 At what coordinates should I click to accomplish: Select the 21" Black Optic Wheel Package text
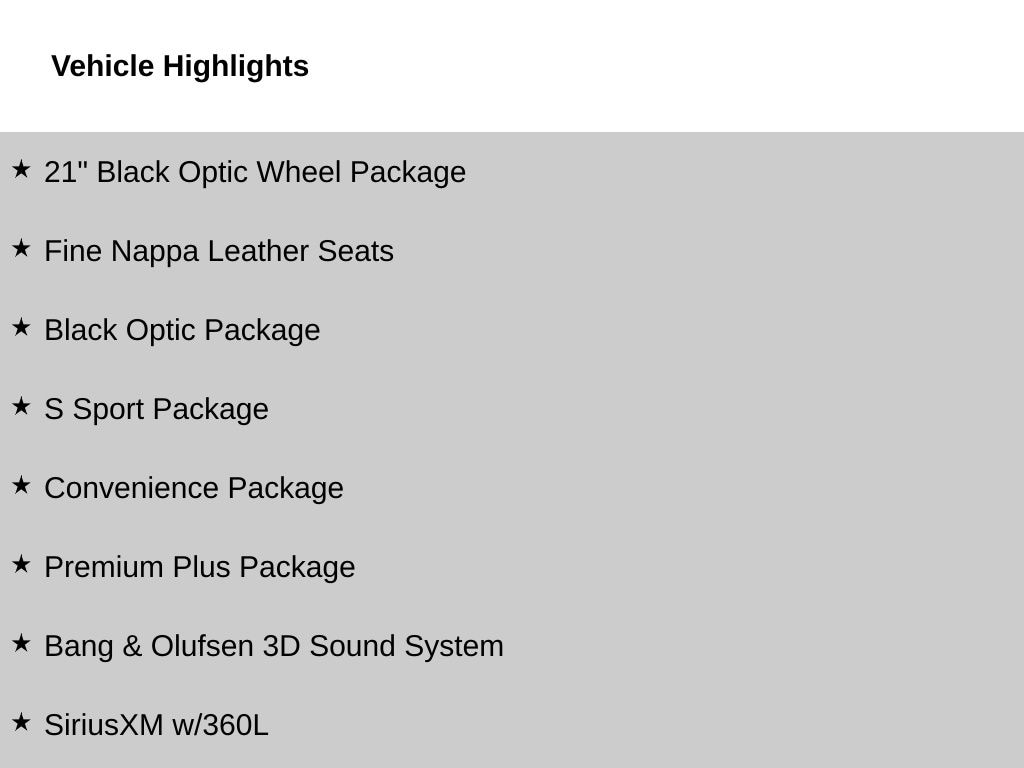pos(255,172)
